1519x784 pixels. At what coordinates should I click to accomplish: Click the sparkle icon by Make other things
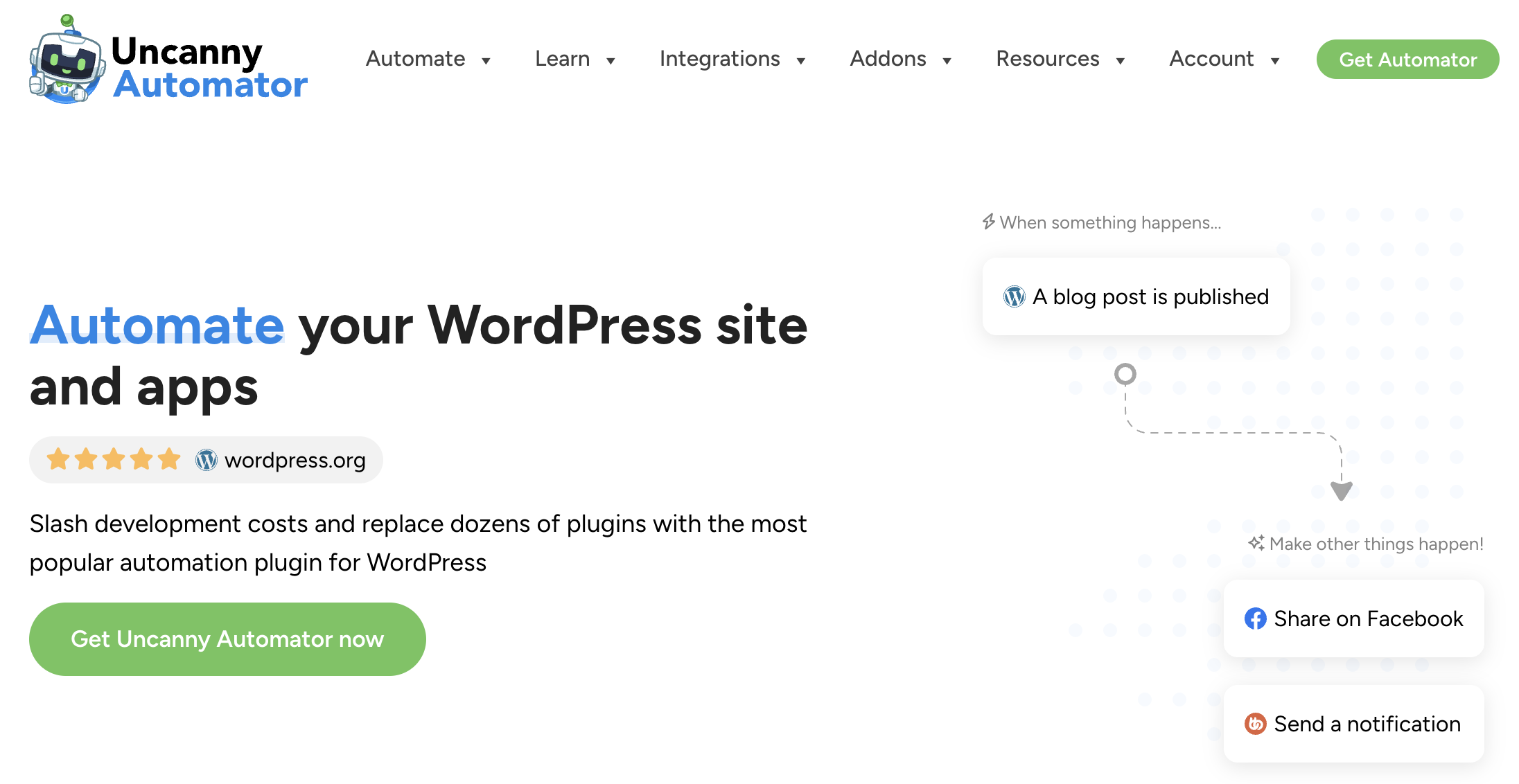point(1256,543)
